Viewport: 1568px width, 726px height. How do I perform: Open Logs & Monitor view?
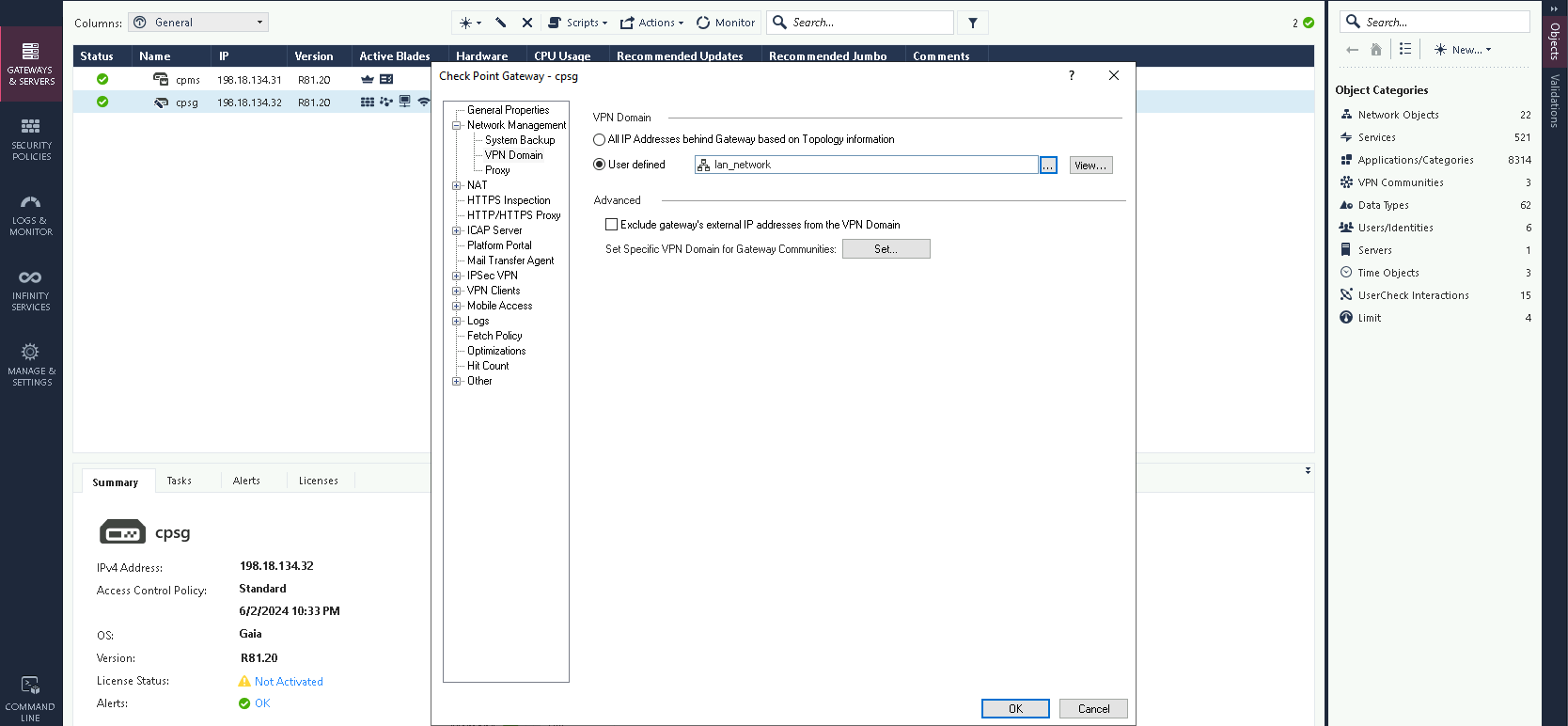[31, 214]
